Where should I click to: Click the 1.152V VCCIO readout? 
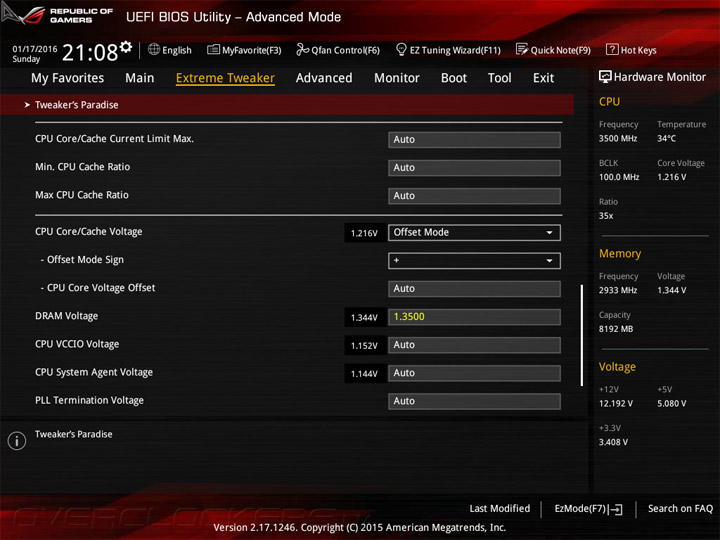click(x=365, y=346)
